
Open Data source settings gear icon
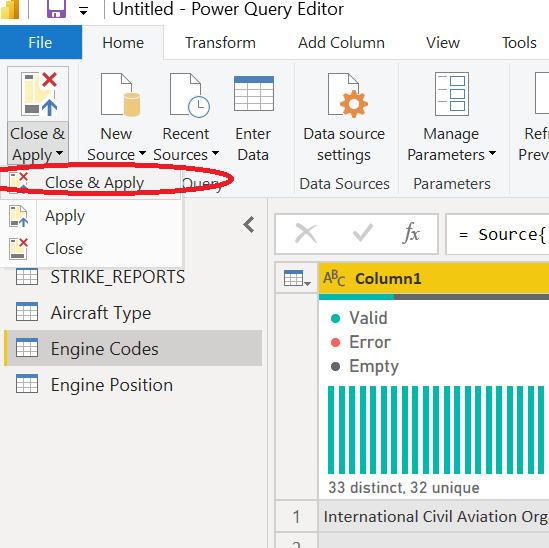click(x=347, y=95)
